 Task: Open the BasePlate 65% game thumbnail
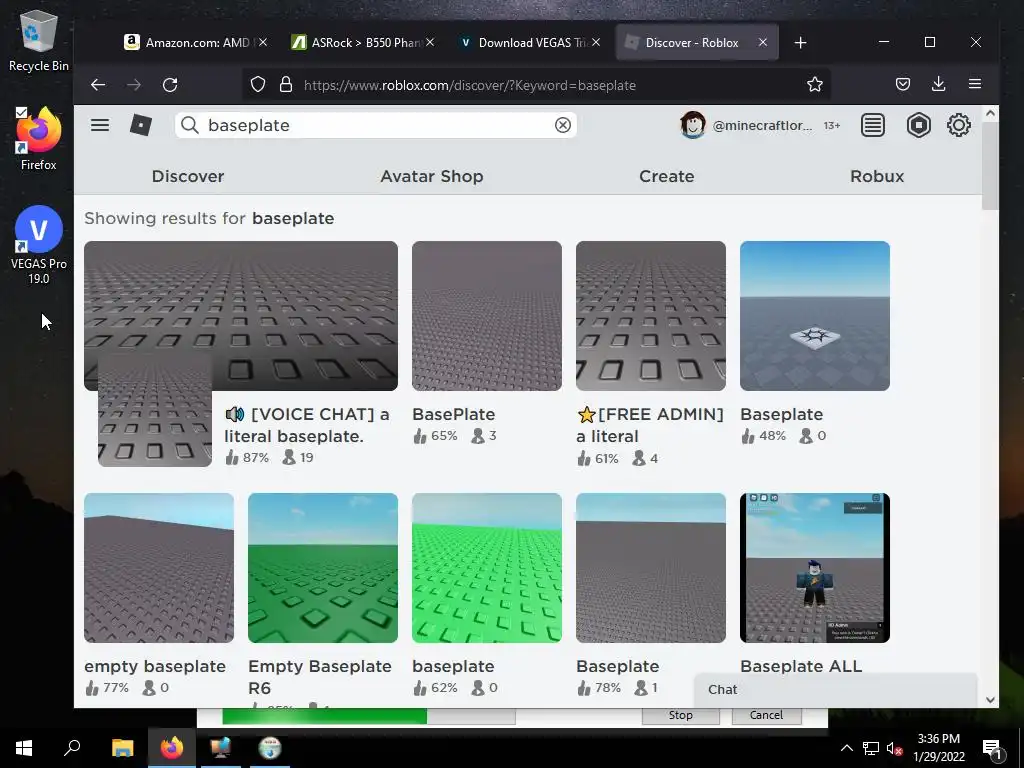[x=487, y=316]
